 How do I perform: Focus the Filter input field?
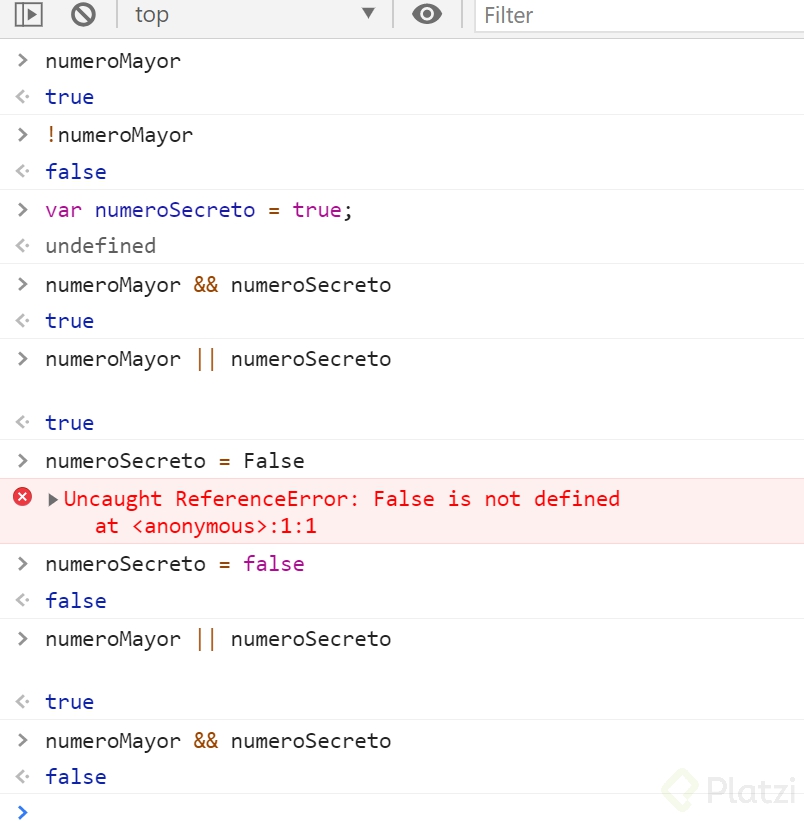tap(639, 16)
